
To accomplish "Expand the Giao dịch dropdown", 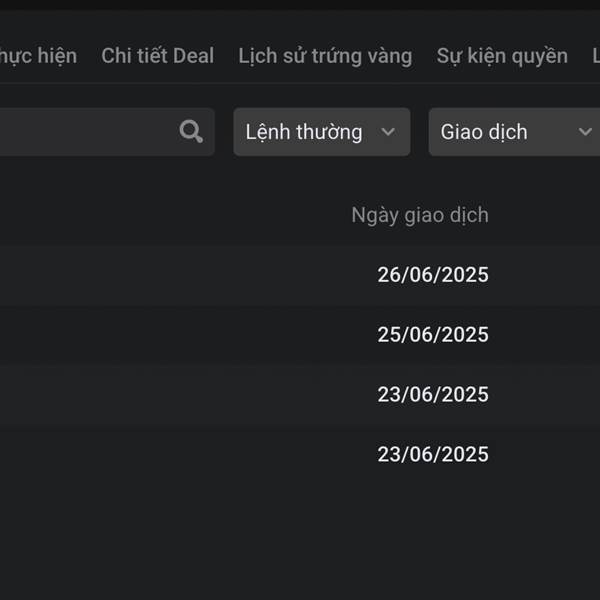I will coord(514,132).
